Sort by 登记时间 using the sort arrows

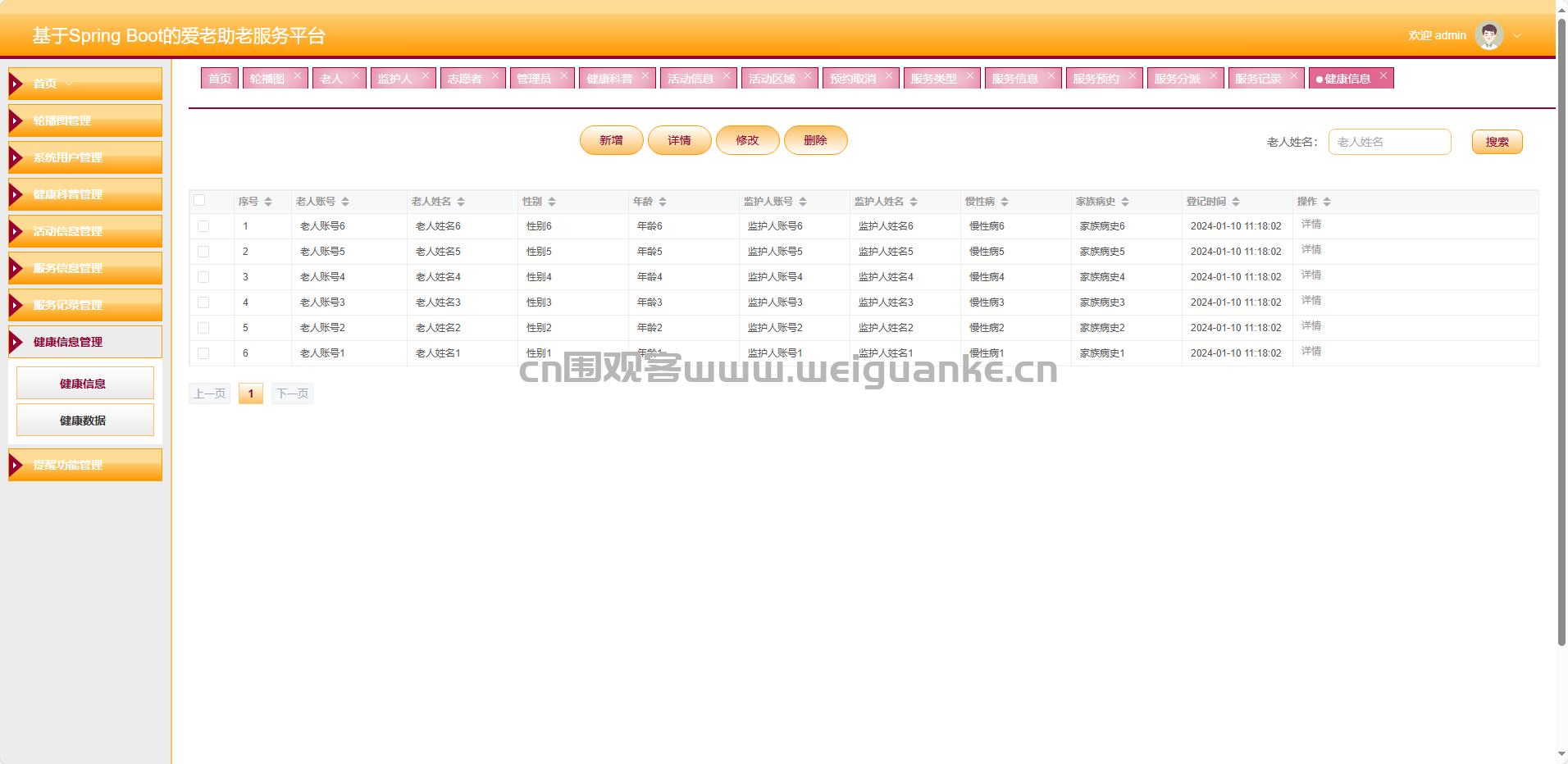point(1236,202)
